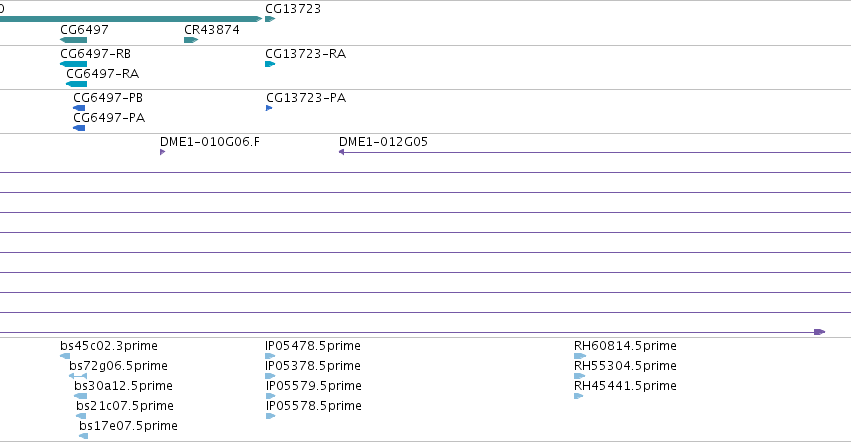Select EST label RH45441.5prime

[x=625, y=386]
